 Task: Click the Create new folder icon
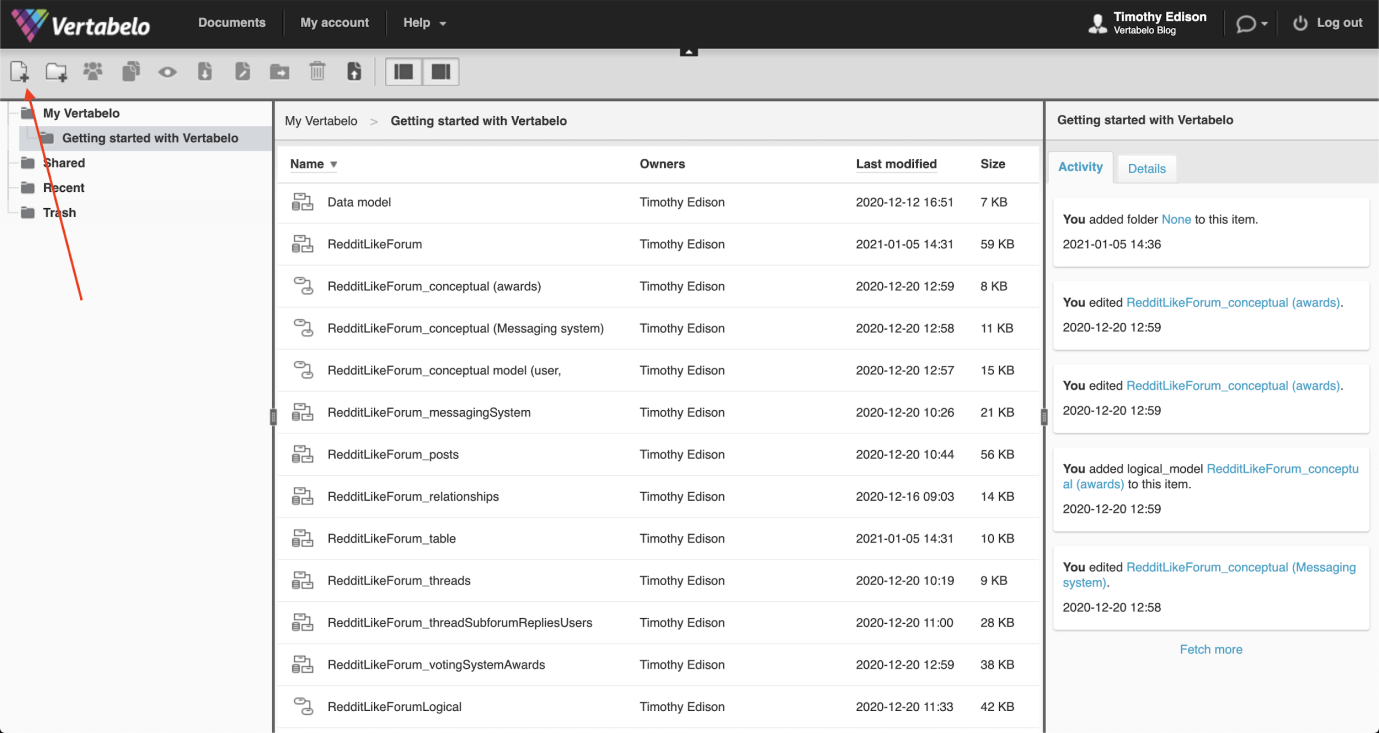tap(56, 72)
